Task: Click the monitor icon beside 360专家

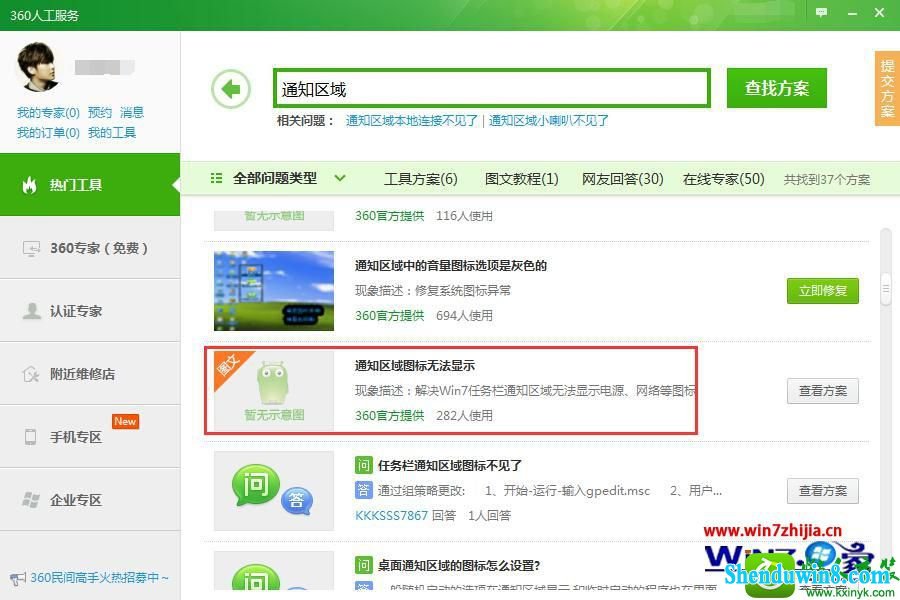Action: tap(31, 249)
